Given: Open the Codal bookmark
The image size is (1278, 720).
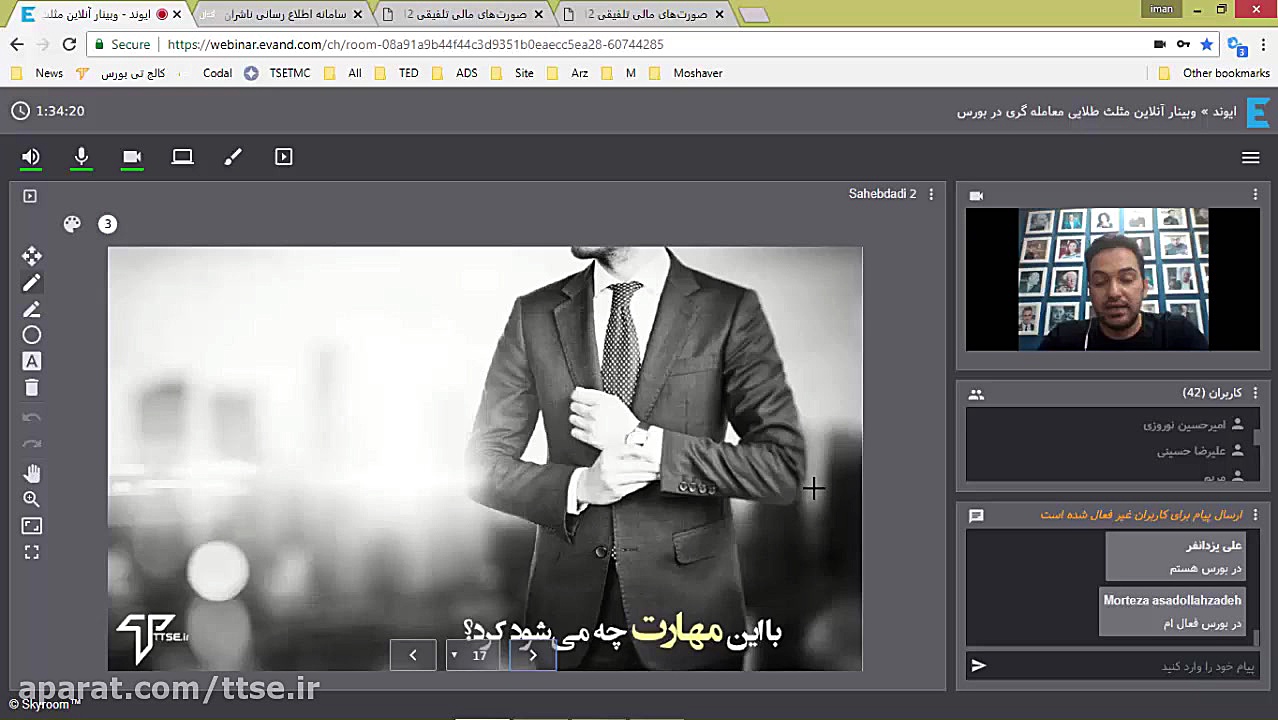Looking at the screenshot, I should (x=217, y=72).
